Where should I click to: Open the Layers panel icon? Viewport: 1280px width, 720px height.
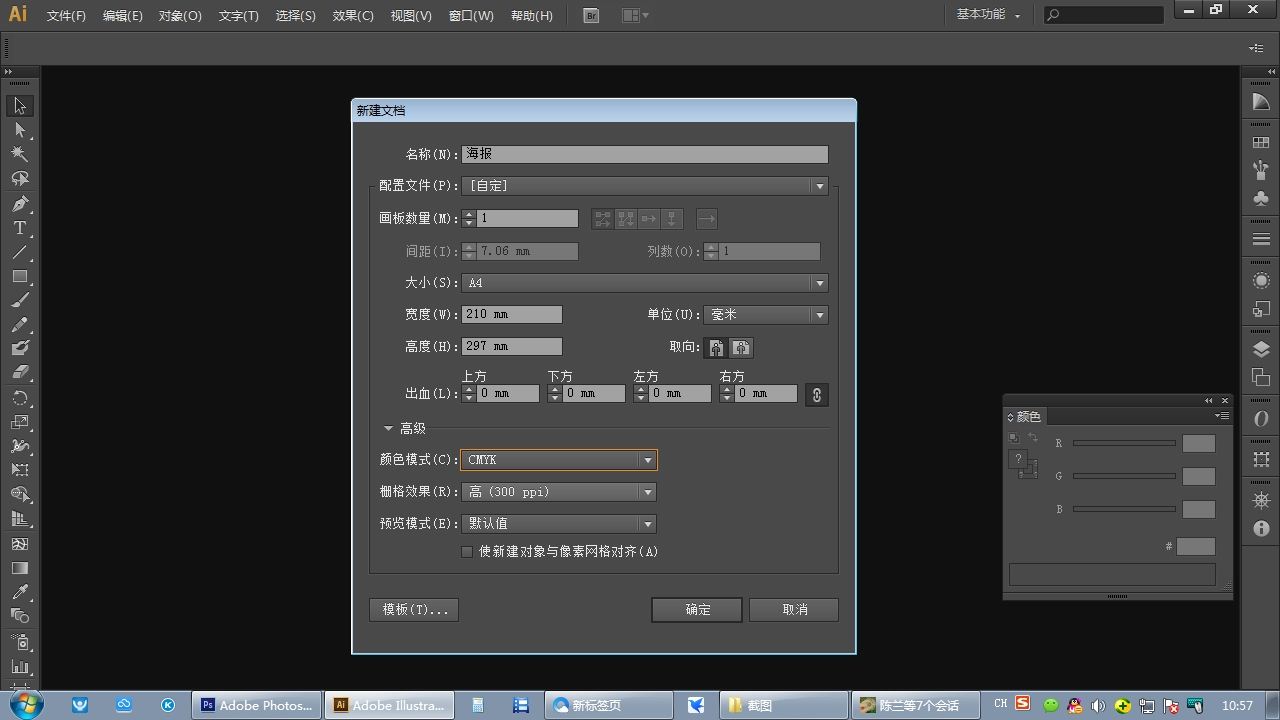coord(1261,350)
